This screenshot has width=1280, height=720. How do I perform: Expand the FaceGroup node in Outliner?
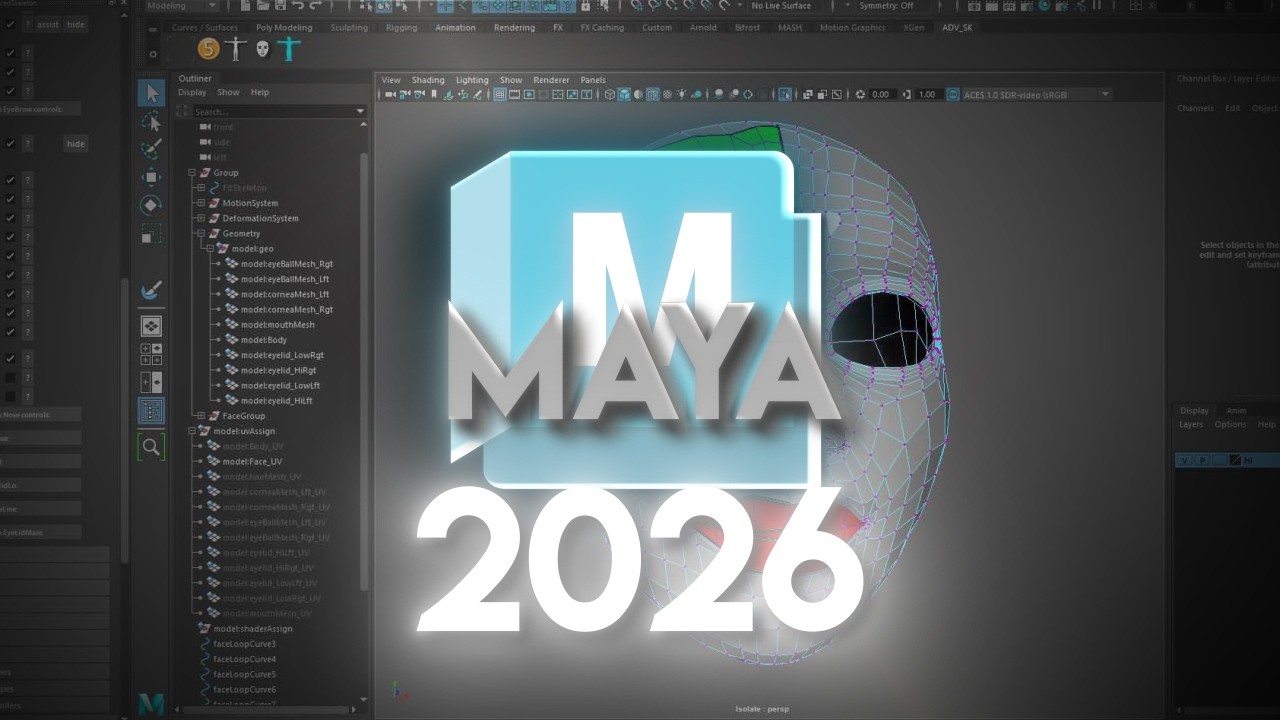201,416
